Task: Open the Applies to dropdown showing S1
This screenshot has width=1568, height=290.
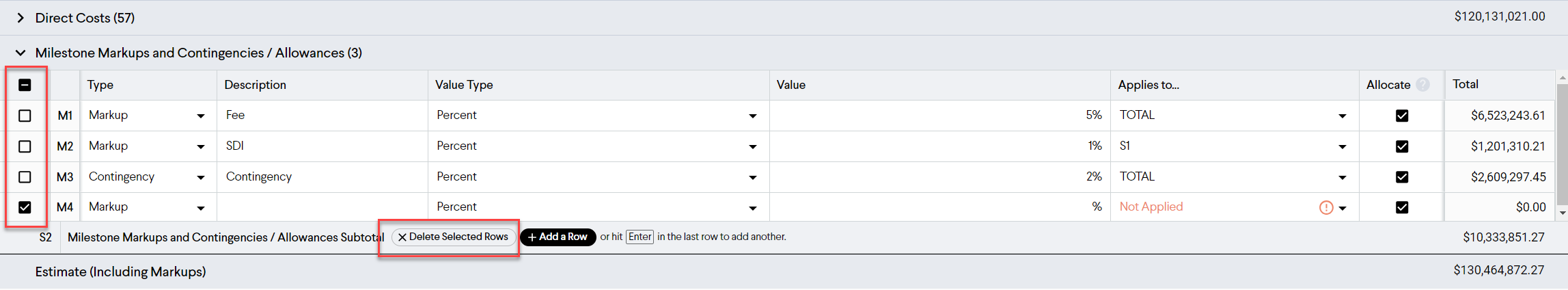Action: click(1343, 147)
